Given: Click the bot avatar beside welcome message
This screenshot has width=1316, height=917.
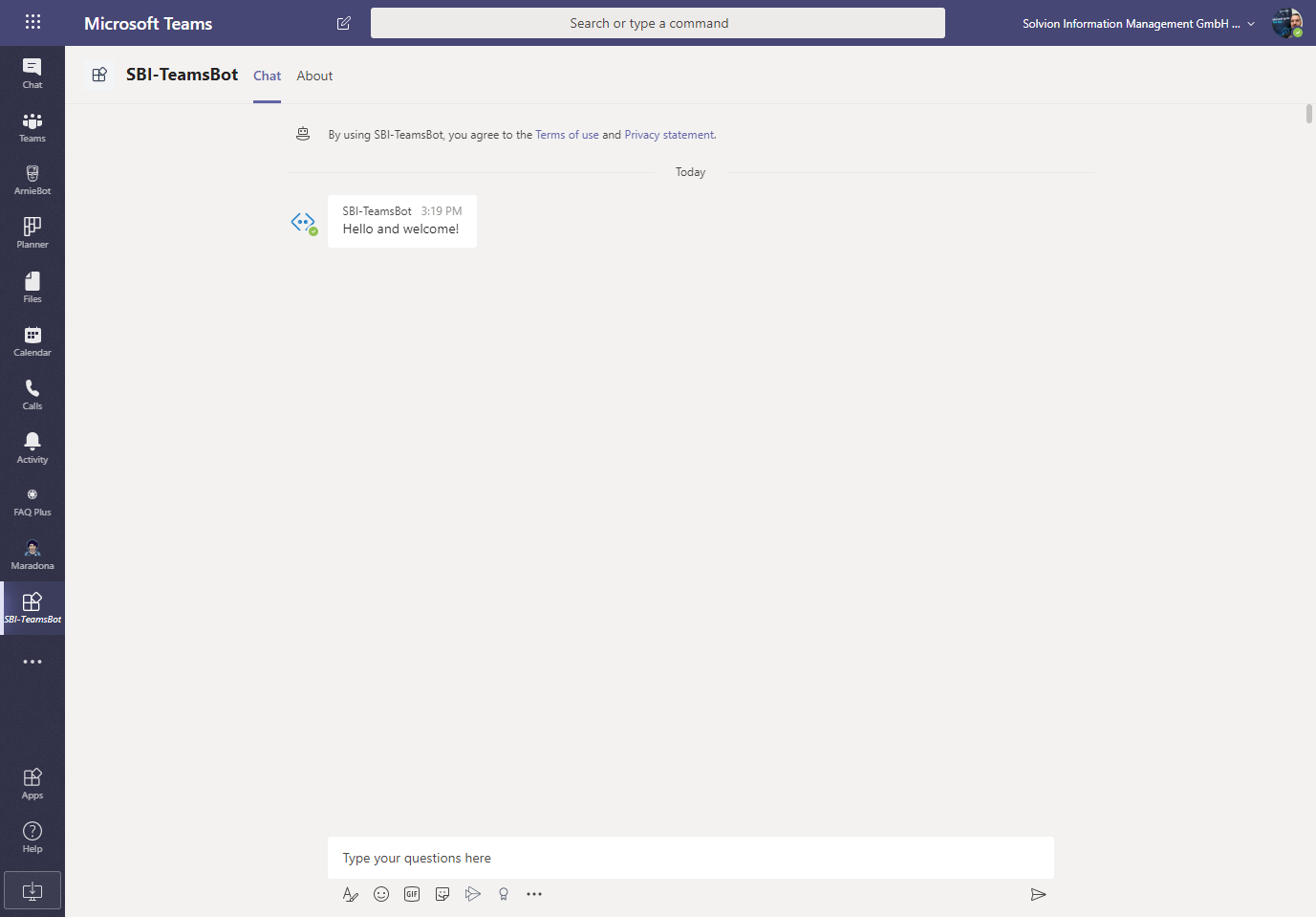Looking at the screenshot, I should click(x=303, y=223).
